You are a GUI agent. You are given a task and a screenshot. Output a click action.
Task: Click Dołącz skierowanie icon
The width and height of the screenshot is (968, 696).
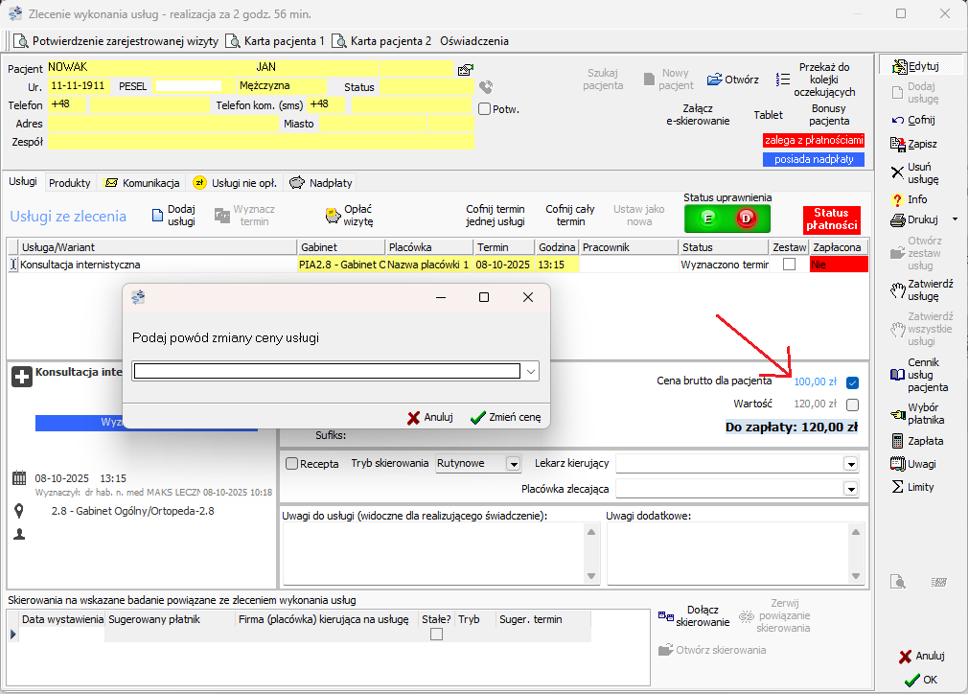(x=666, y=616)
